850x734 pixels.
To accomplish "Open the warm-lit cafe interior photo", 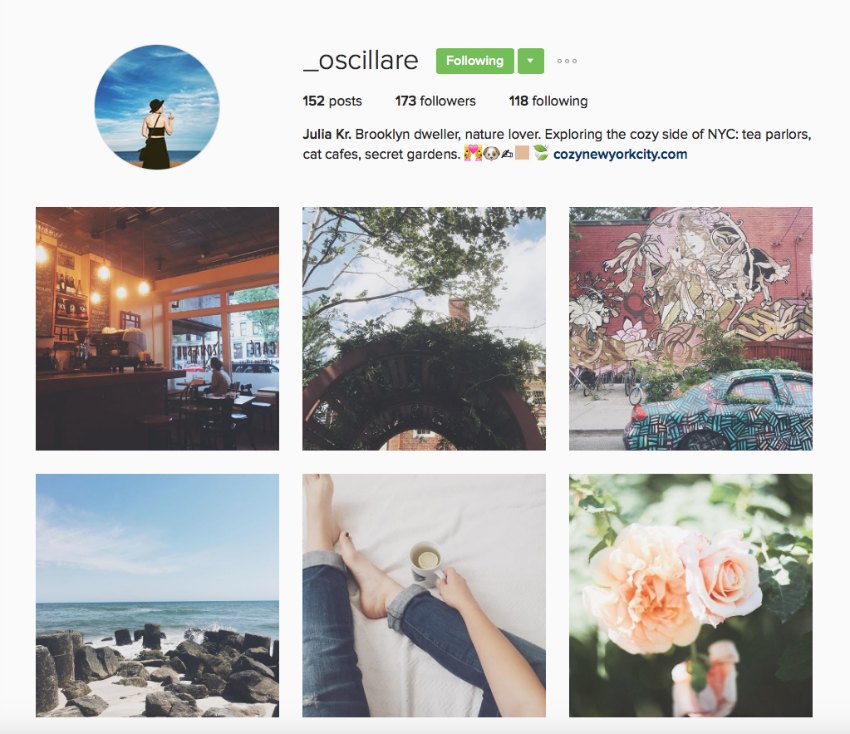I will [x=157, y=329].
